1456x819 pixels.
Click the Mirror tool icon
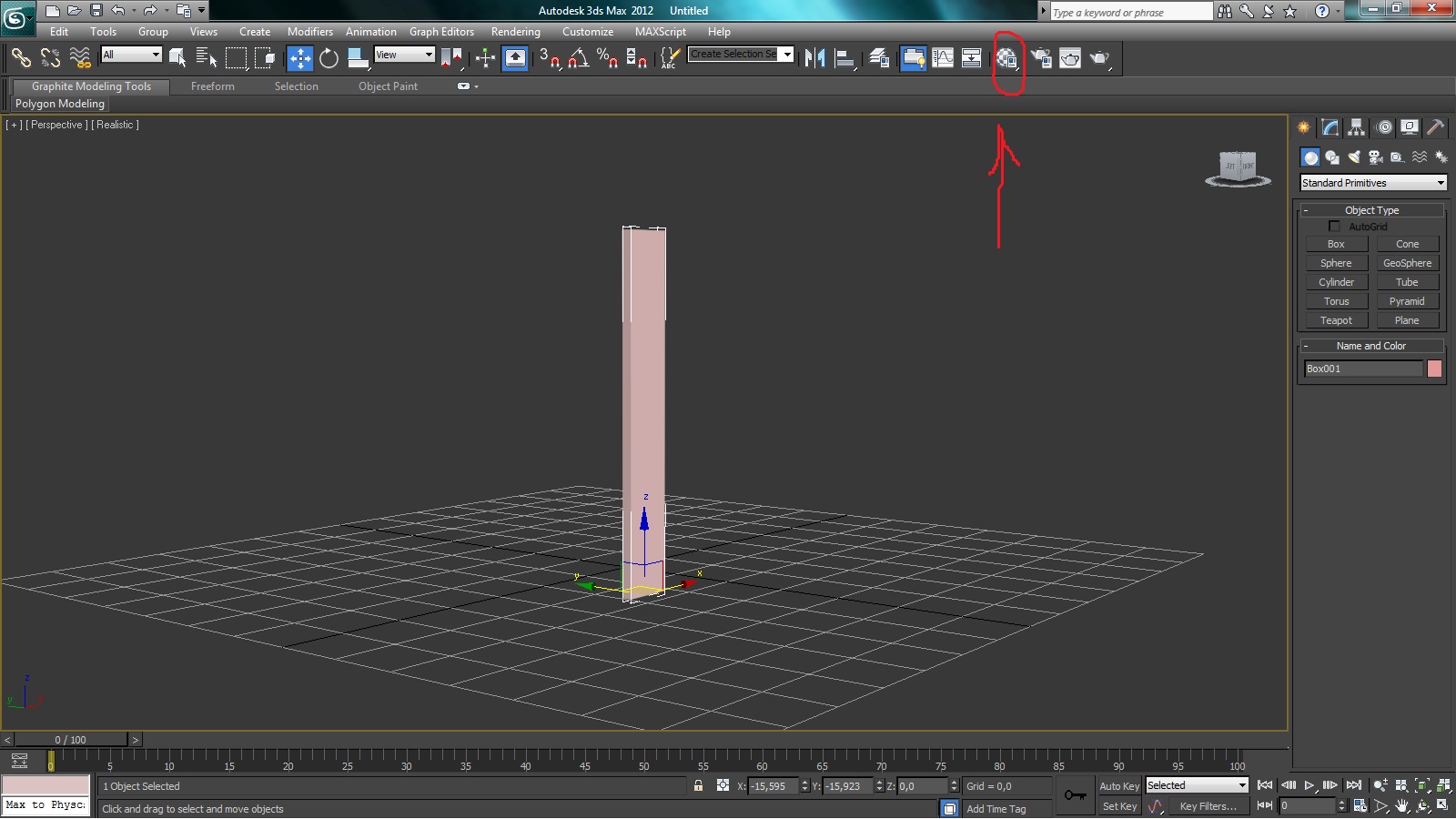(814, 58)
